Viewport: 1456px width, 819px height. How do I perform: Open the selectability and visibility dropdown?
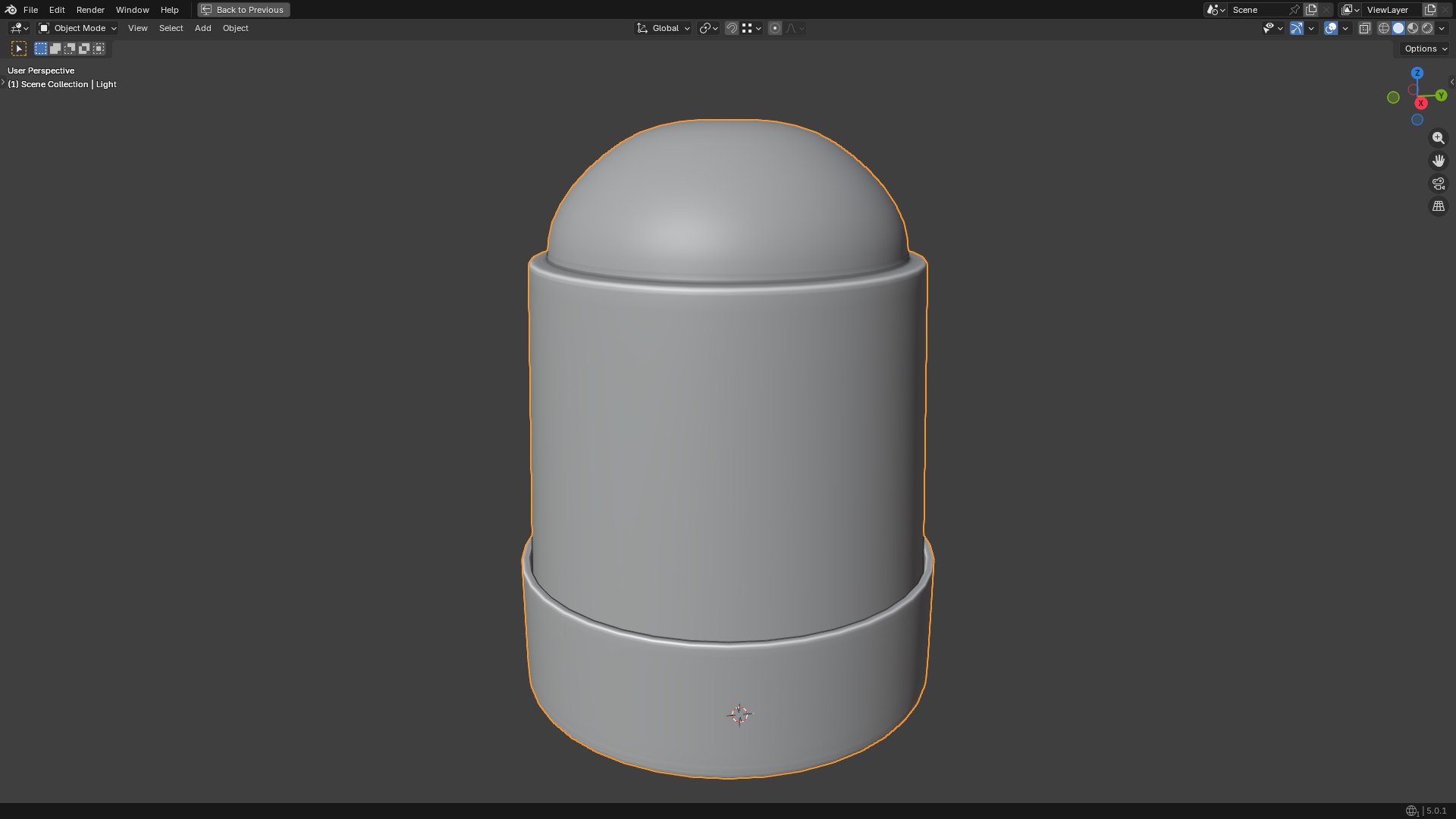click(x=1272, y=28)
